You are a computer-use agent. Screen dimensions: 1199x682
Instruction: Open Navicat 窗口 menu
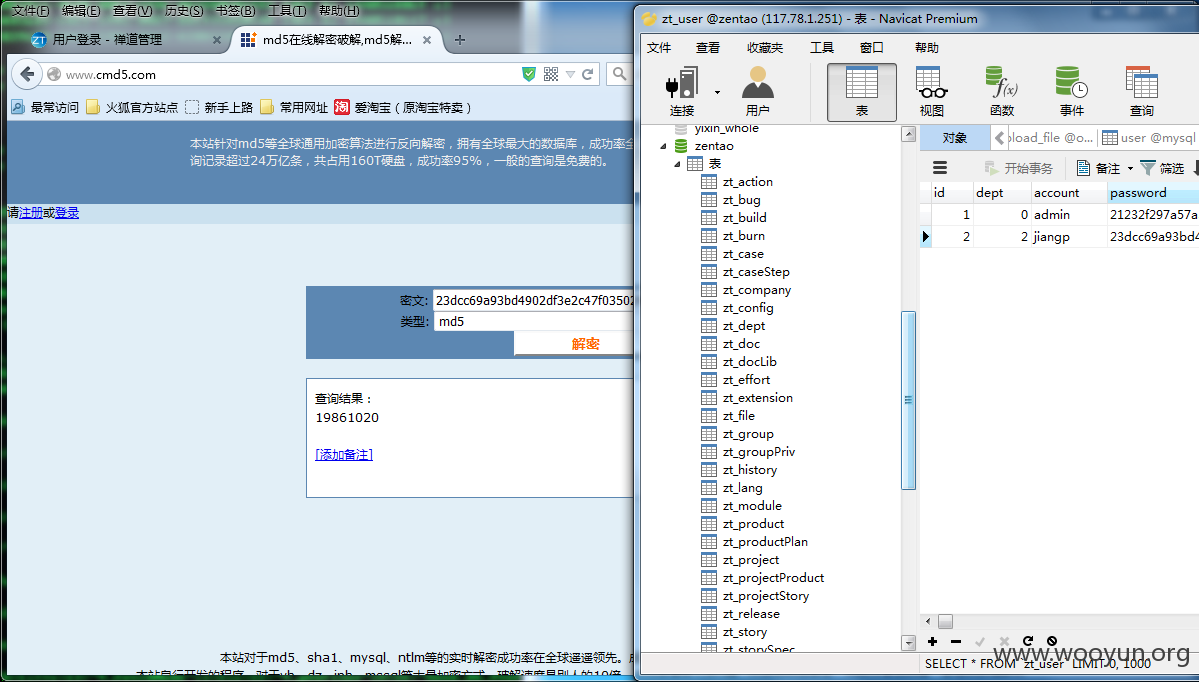872,47
